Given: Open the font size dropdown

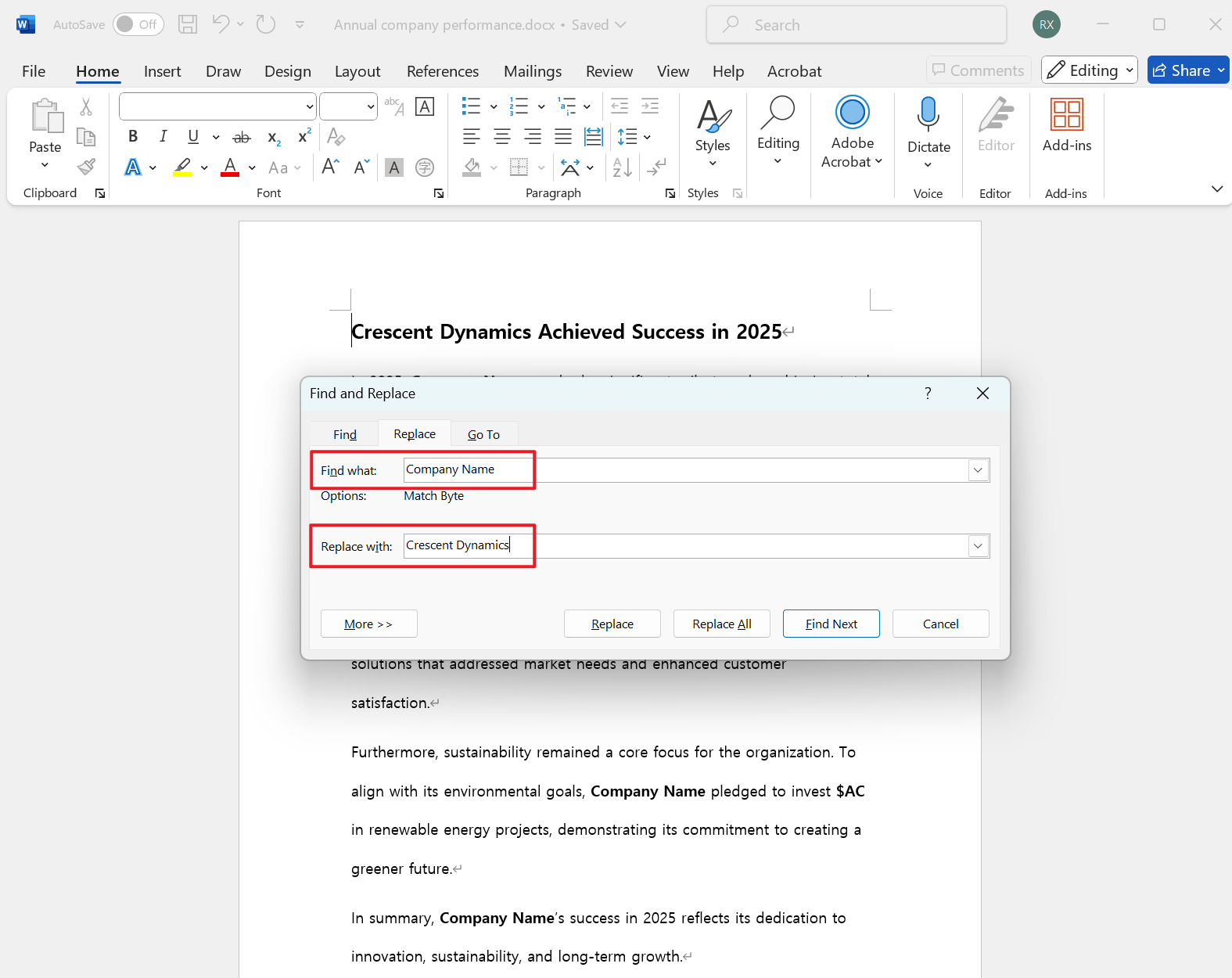Looking at the screenshot, I should click(x=370, y=106).
